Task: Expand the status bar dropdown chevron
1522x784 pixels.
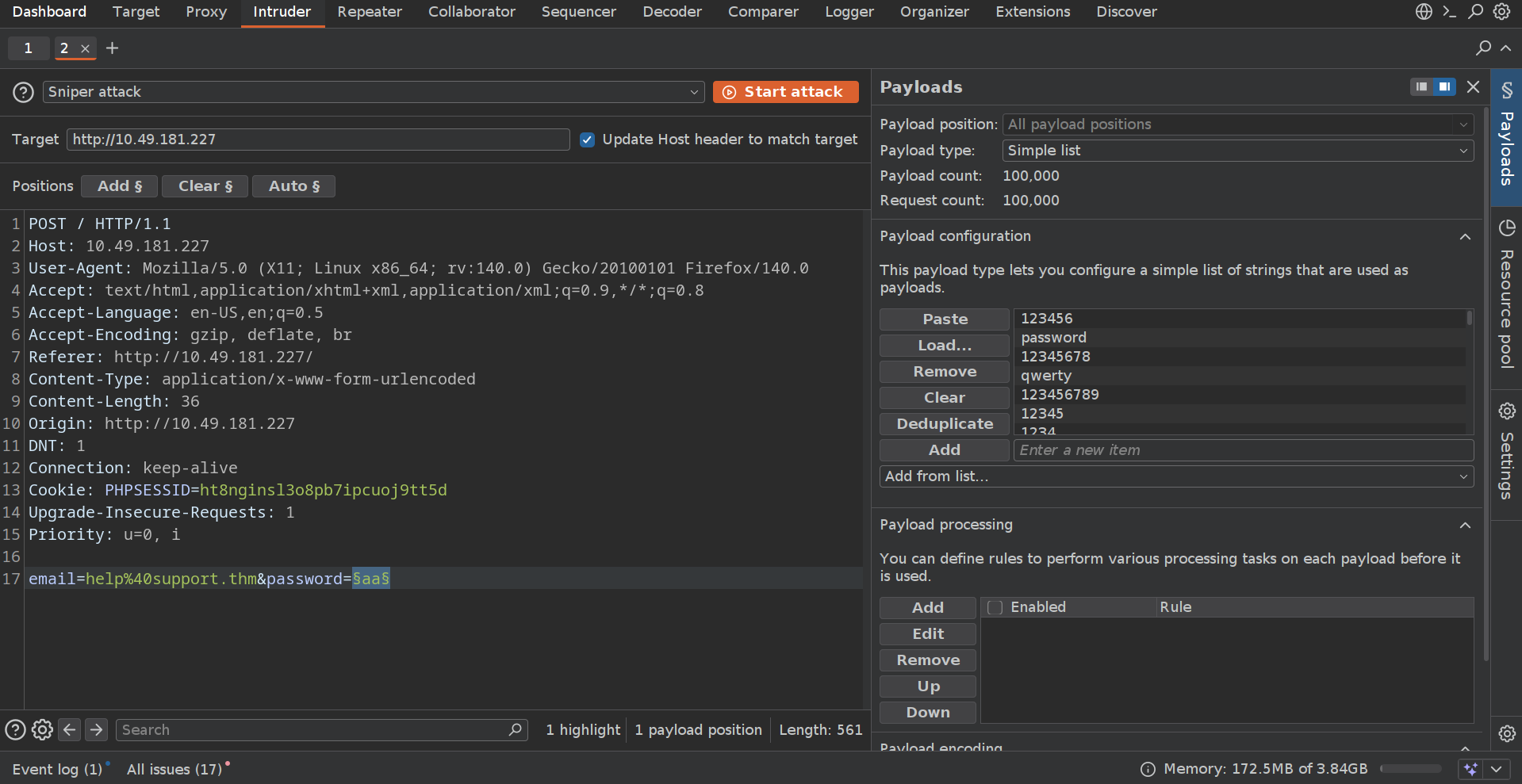Action: click(1496, 769)
